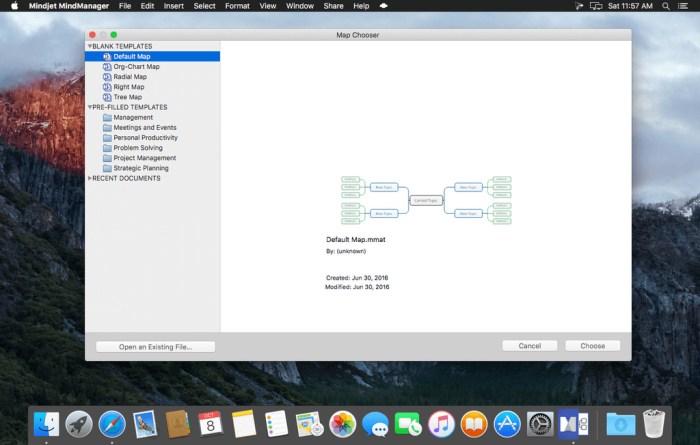Viewport: 700px width, 445px height.
Task: Click Open an Existing File button
Action: pos(155,347)
